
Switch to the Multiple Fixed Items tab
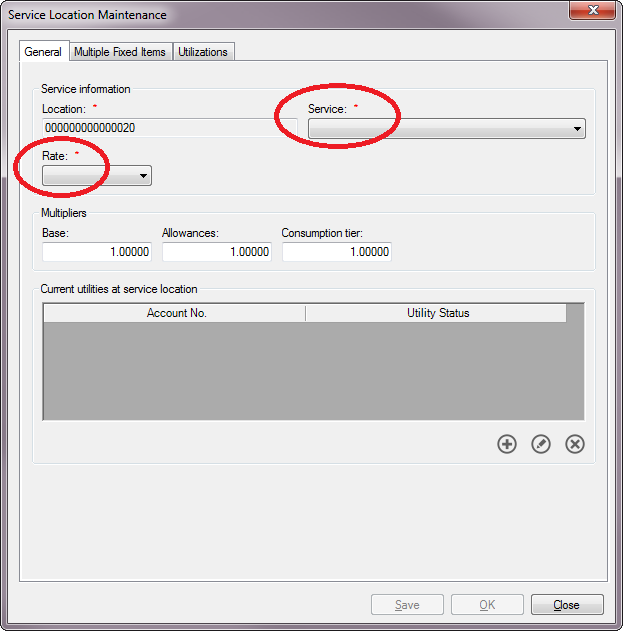click(120, 52)
